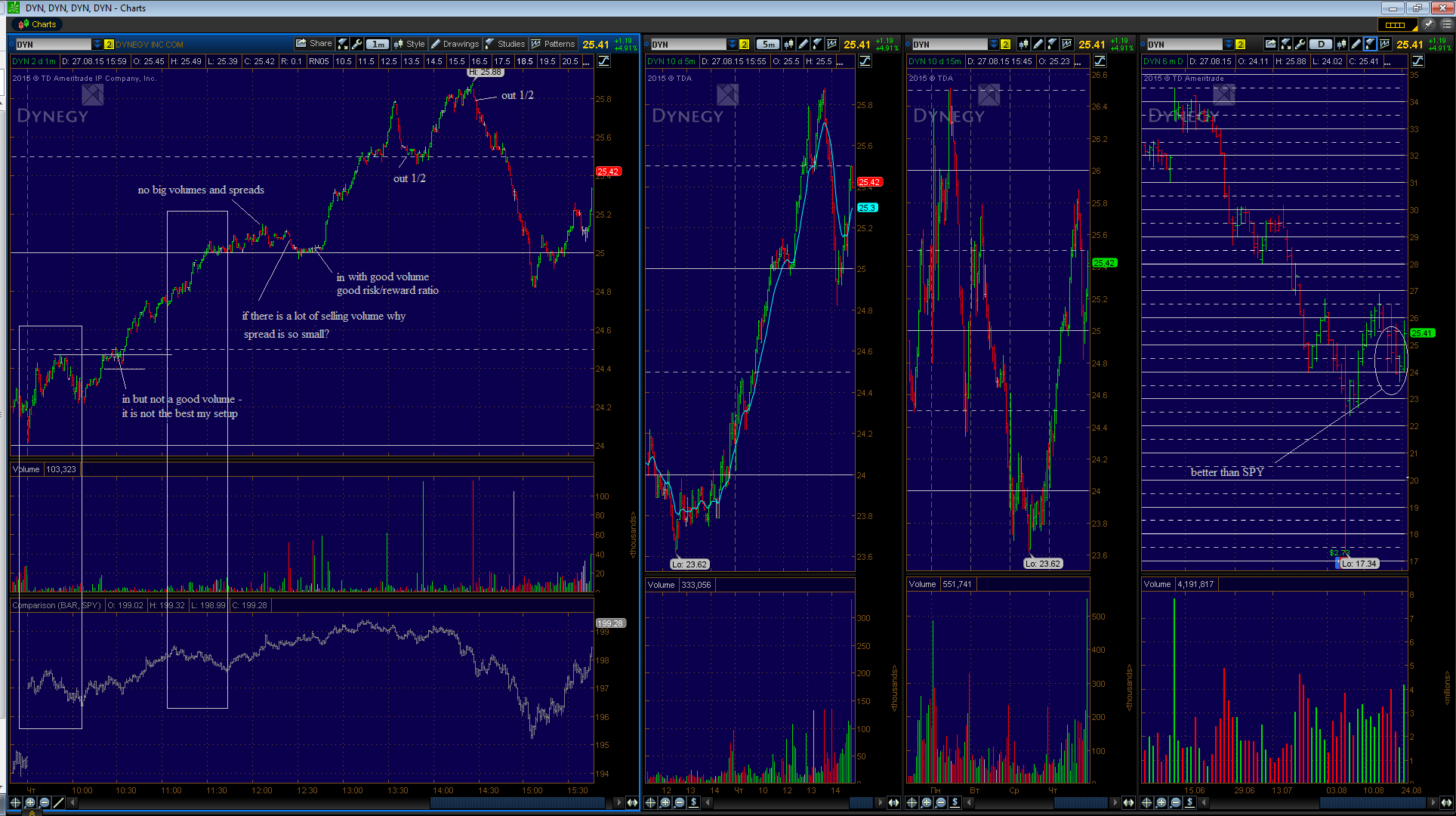The height and width of the screenshot is (816, 1456).
Task: Open yellow link-color selector in first chart
Action: point(109,45)
